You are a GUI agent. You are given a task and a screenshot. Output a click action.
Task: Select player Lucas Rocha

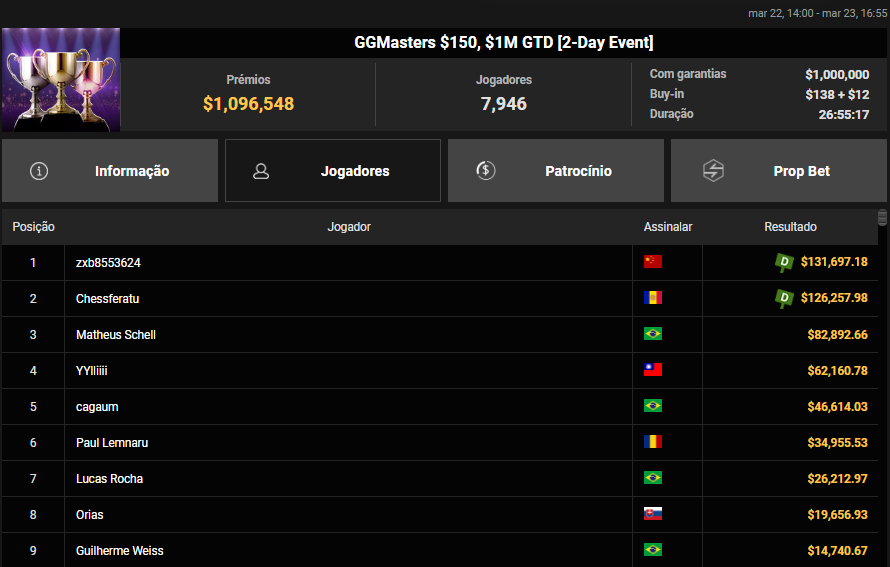tap(110, 479)
